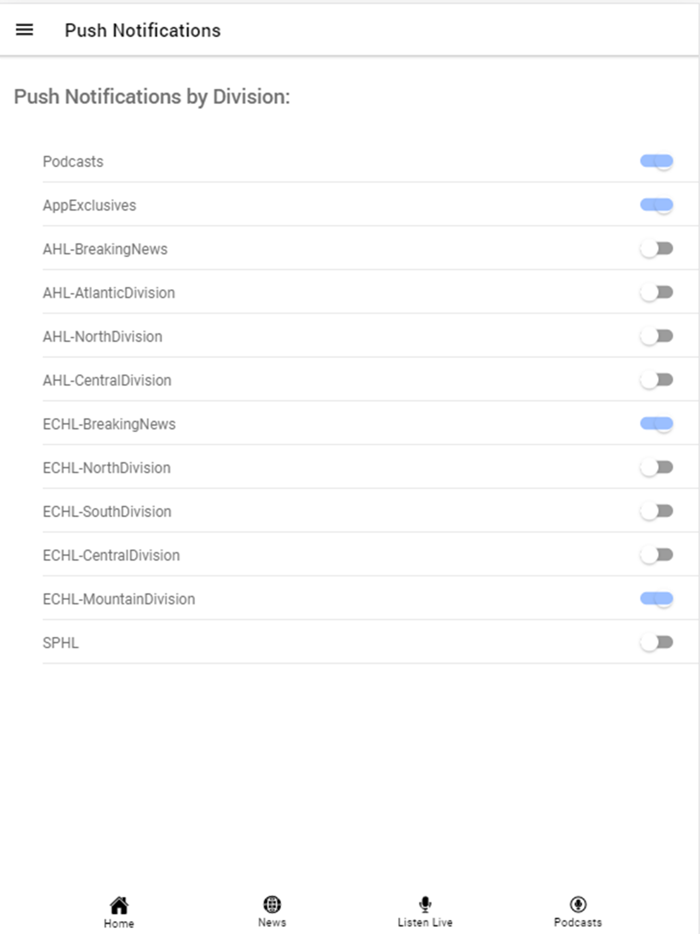Tap the News globe icon
This screenshot has height=934, width=700.
[272, 905]
